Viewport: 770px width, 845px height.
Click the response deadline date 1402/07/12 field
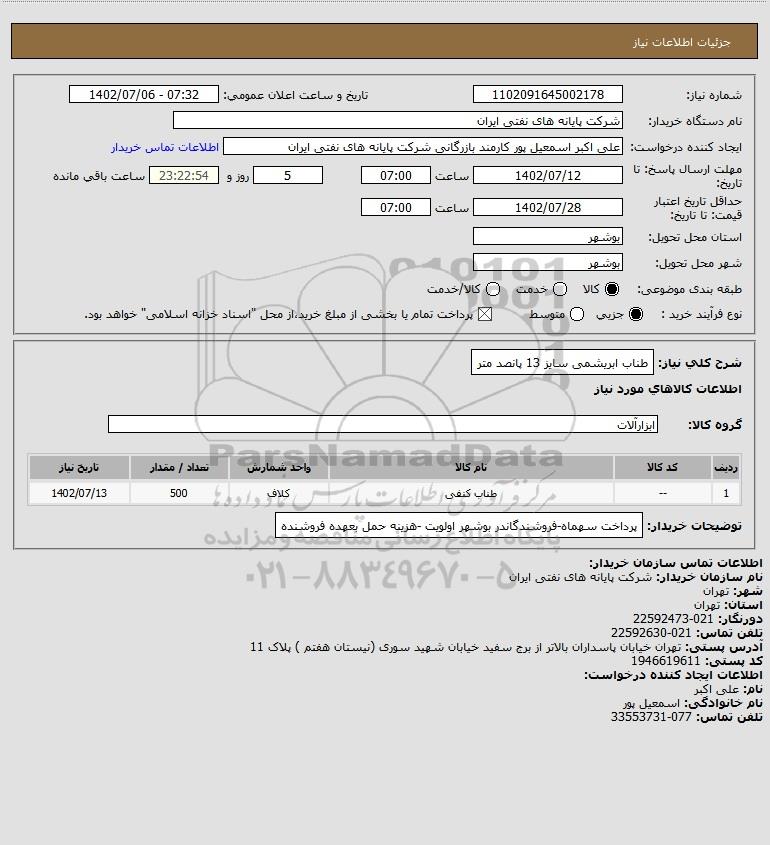pyautogui.click(x=547, y=176)
